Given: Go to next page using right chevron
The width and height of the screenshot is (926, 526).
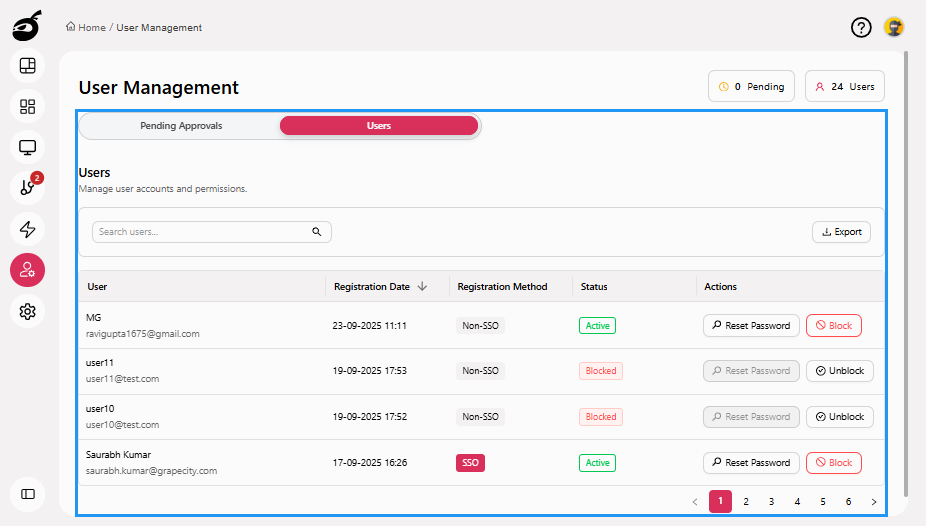Looking at the screenshot, I should point(873,502).
